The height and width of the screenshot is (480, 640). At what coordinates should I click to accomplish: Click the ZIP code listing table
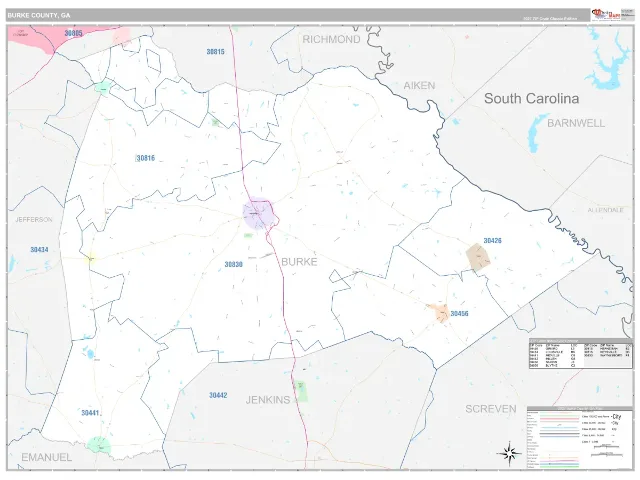[x=581, y=354]
